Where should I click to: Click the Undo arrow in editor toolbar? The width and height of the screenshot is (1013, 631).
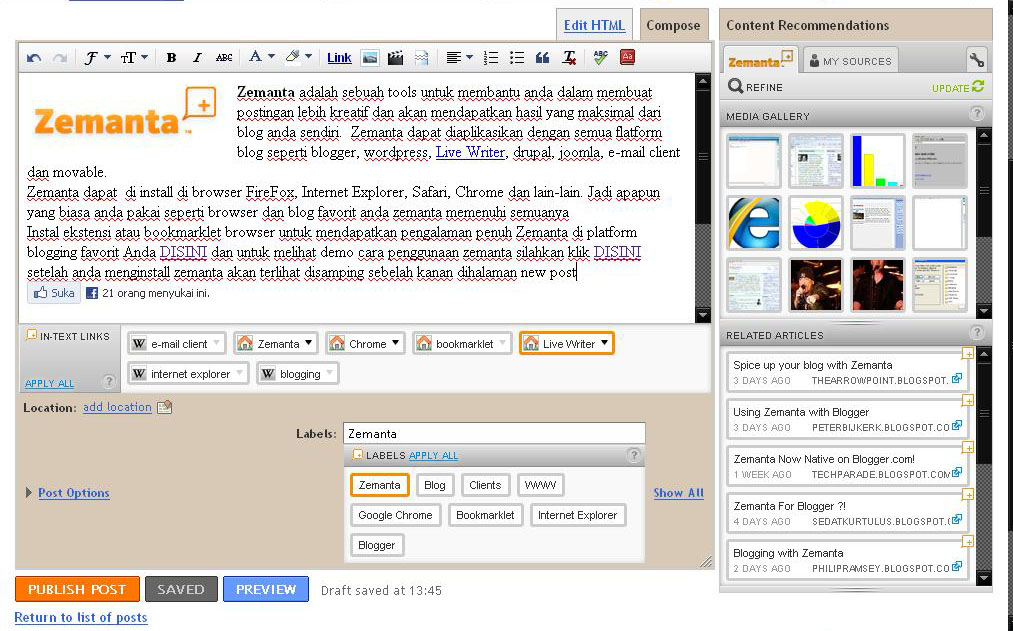(34, 58)
